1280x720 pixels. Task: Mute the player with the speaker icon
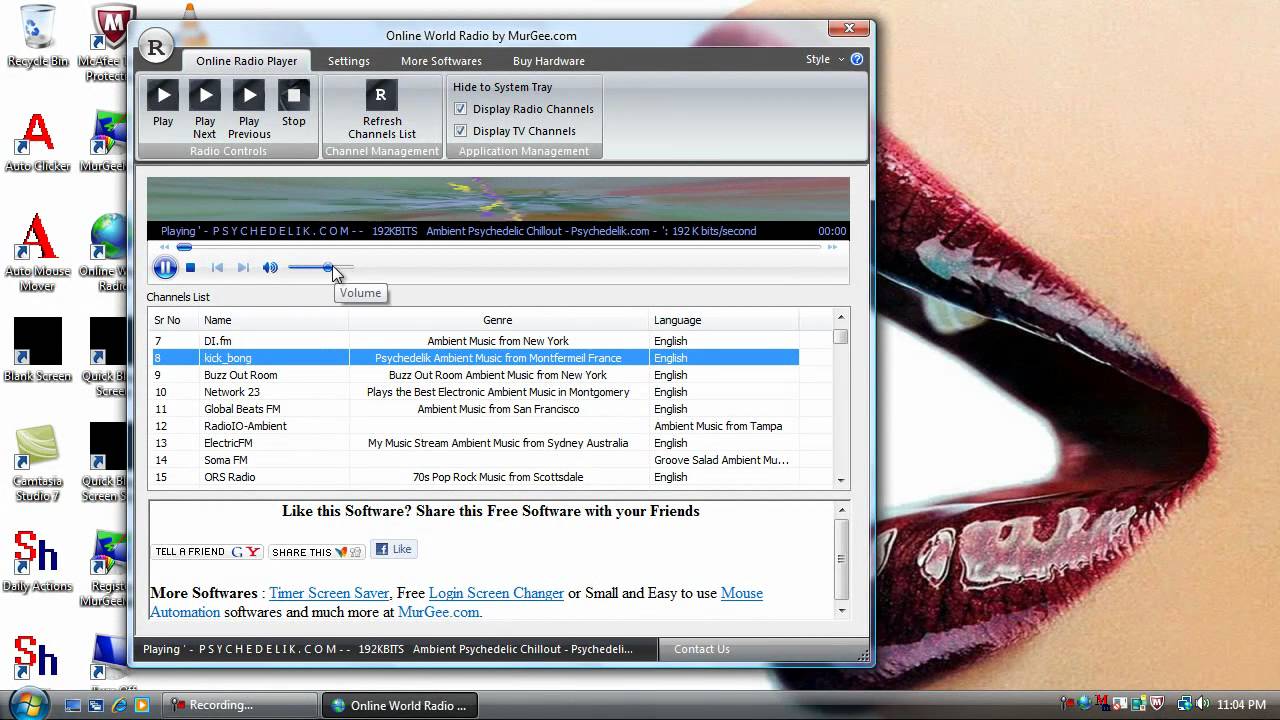pos(270,268)
